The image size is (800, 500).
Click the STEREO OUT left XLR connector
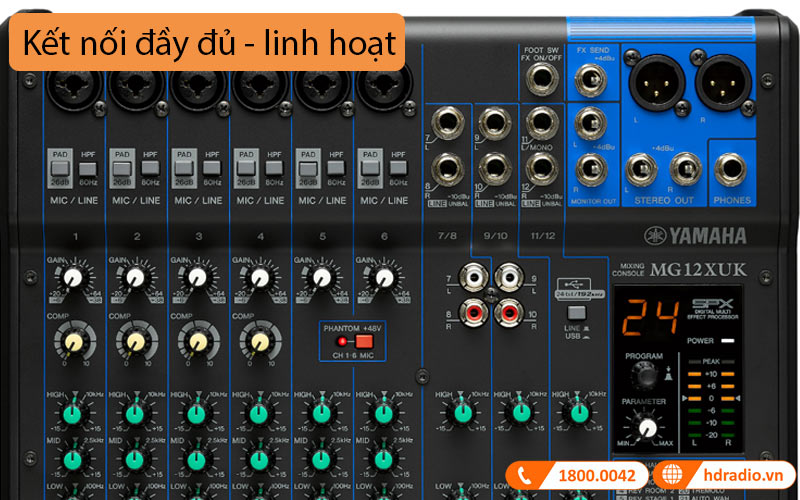[657, 83]
